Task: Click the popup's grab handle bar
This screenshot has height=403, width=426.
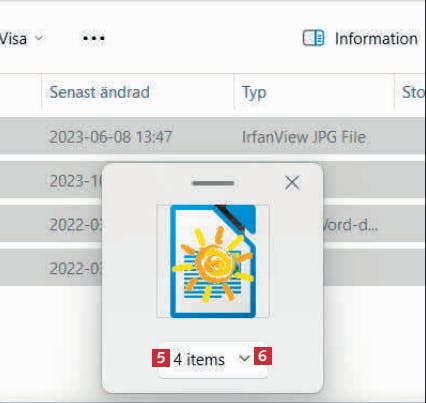Action: [x=213, y=183]
